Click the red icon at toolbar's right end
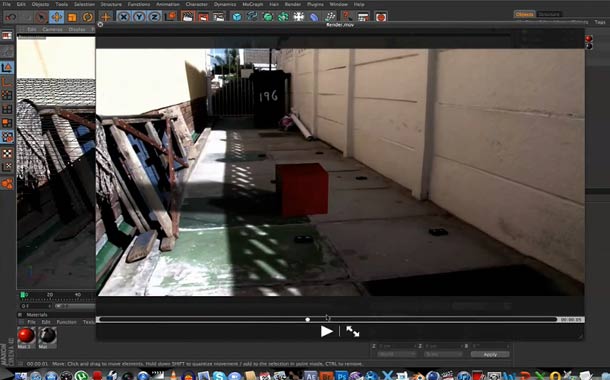 [x=381, y=17]
